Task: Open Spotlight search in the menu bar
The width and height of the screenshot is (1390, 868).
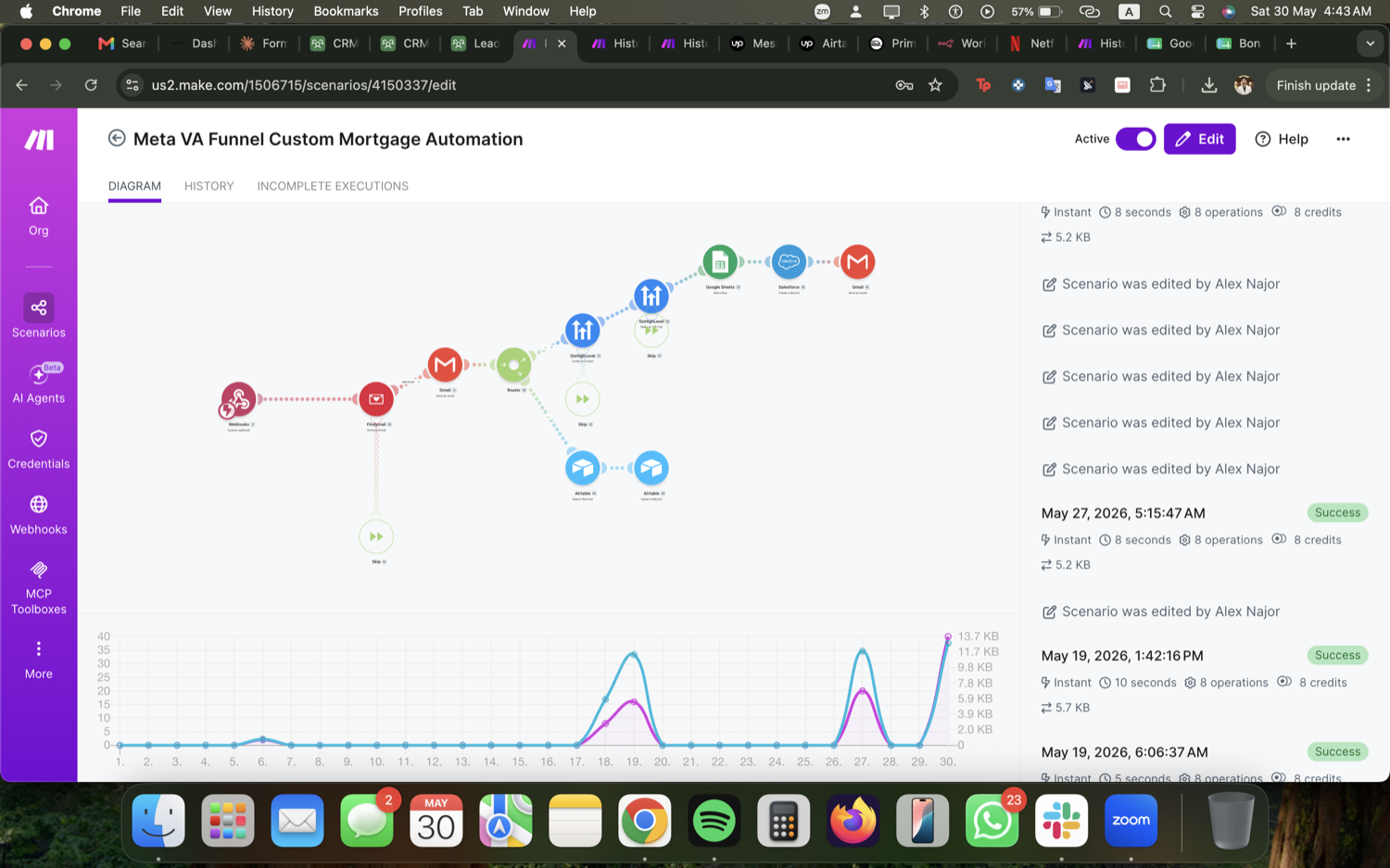Action: [x=1165, y=11]
